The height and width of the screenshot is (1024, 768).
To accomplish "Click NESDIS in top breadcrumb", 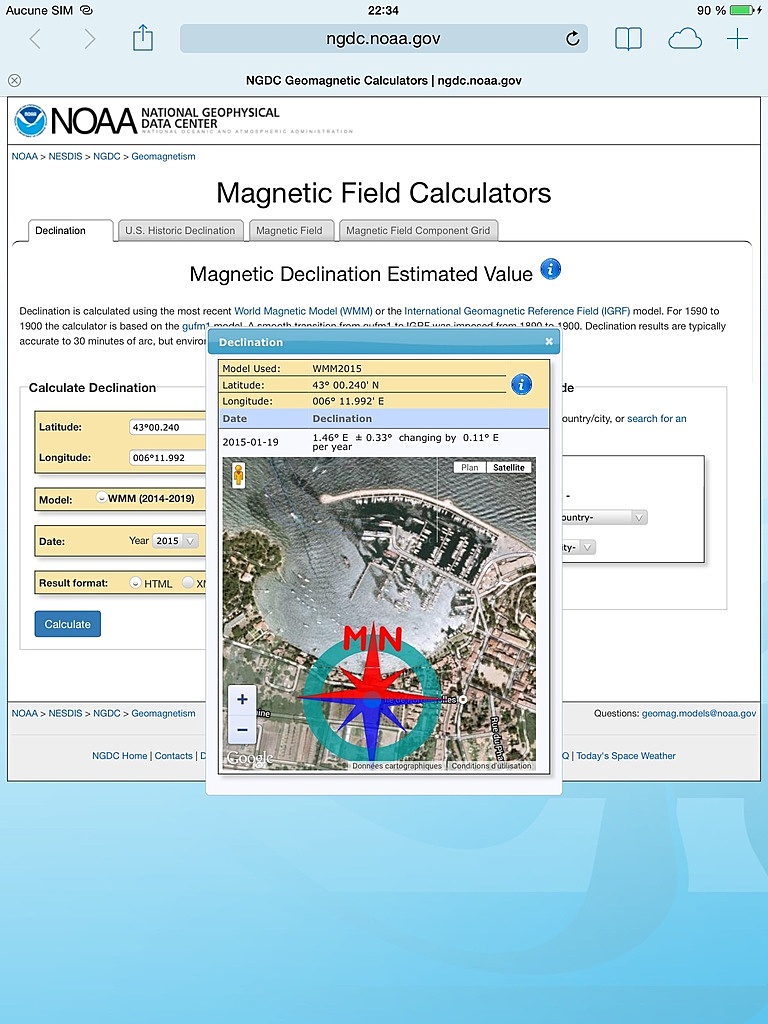I will click(x=65, y=156).
